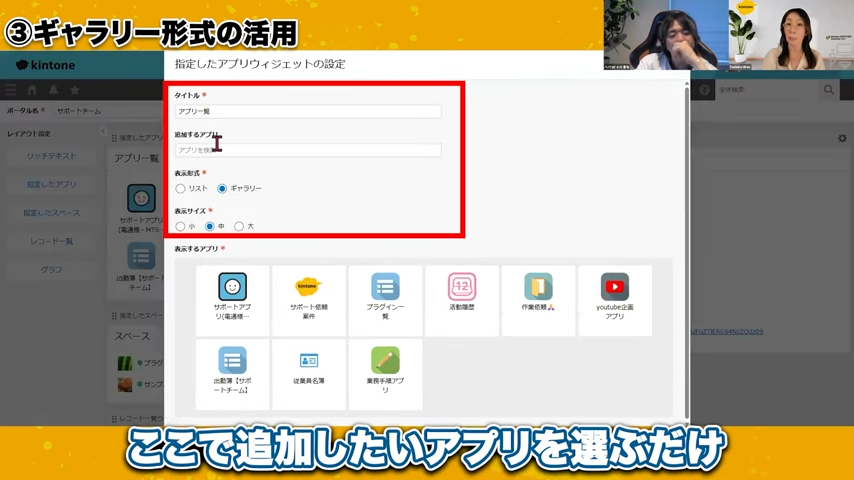854x480 pixels.
Task: Select the 出勤簿【サポートチーム】 tile in the dialog
Action: click(233, 374)
